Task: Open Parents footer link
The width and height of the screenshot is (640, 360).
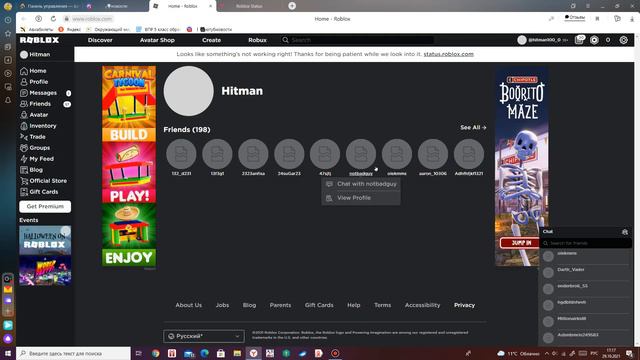Action: (x=280, y=305)
